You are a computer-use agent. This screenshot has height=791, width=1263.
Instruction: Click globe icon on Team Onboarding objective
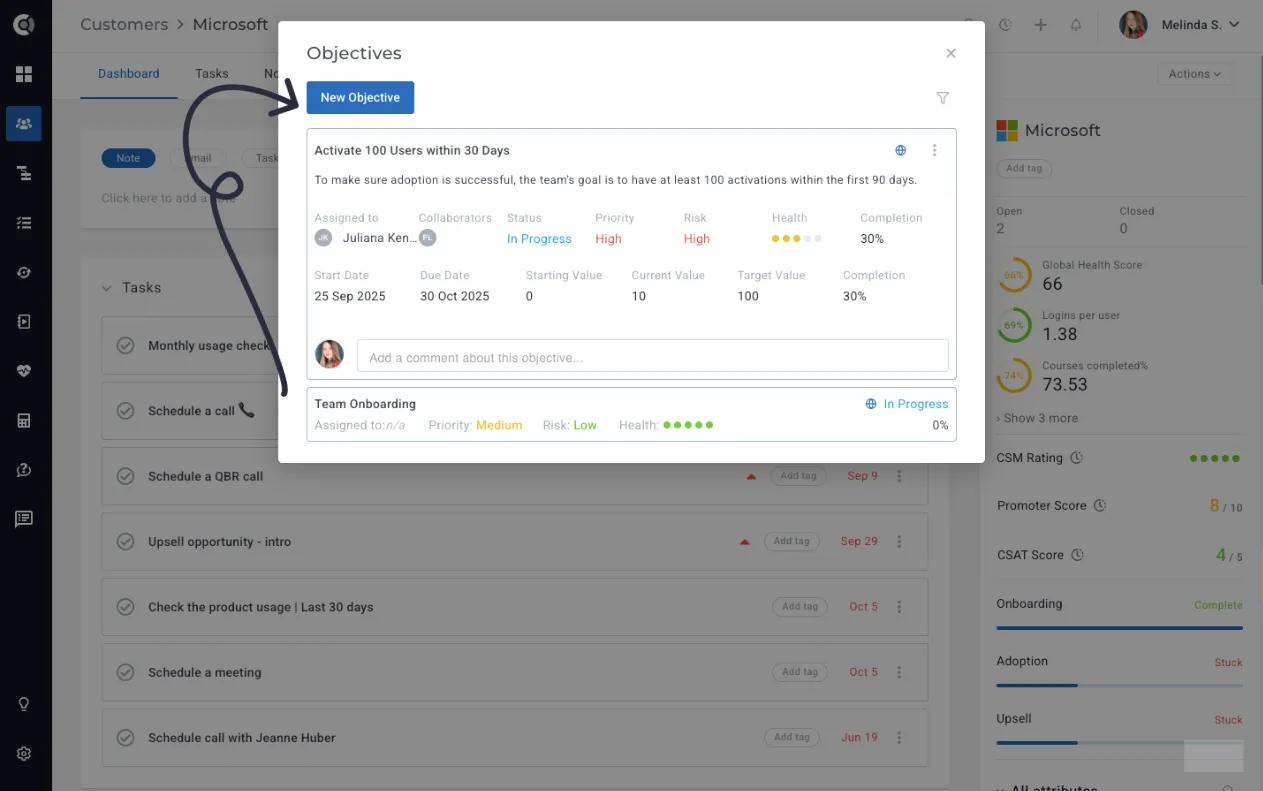[871, 404]
